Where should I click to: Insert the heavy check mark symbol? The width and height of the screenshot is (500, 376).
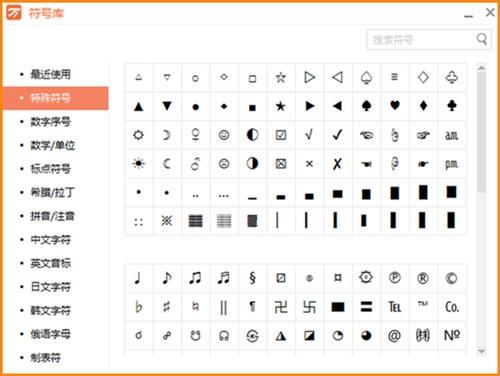(338, 135)
